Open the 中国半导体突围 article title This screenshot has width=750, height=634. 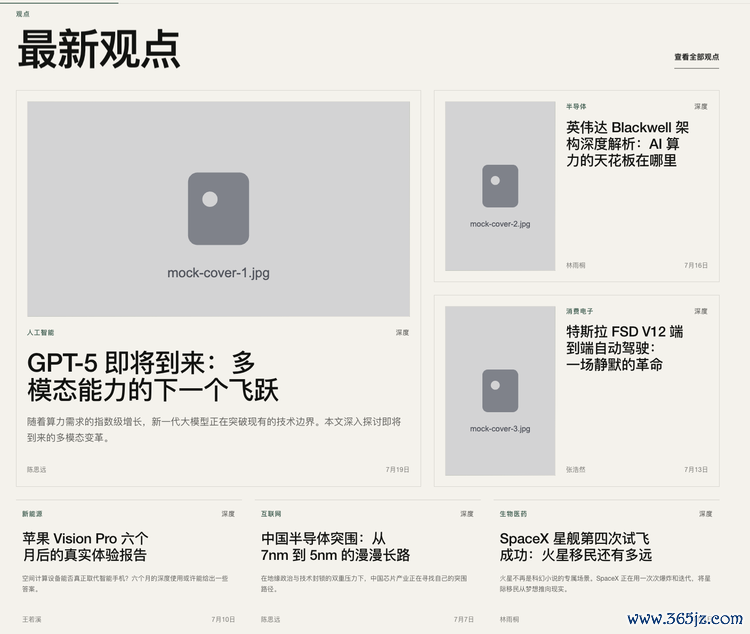pyautogui.click(x=335, y=546)
